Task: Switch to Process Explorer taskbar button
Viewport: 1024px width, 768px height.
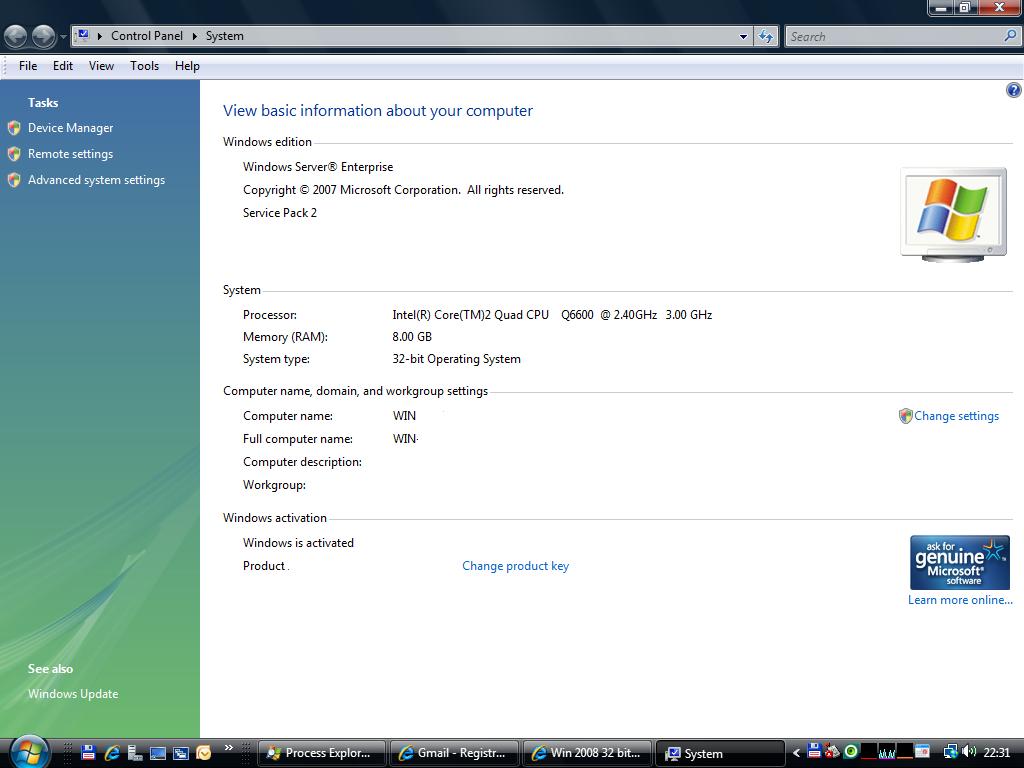Action: (x=321, y=754)
